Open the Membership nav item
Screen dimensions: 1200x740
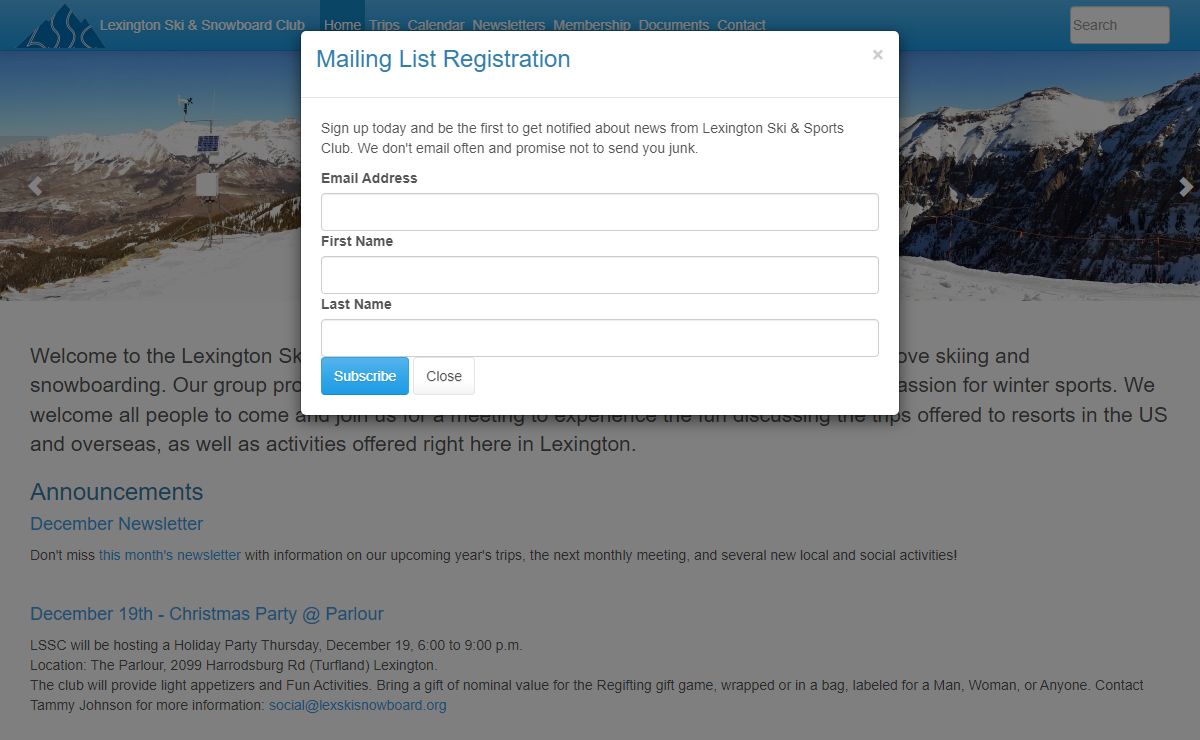[x=592, y=25]
